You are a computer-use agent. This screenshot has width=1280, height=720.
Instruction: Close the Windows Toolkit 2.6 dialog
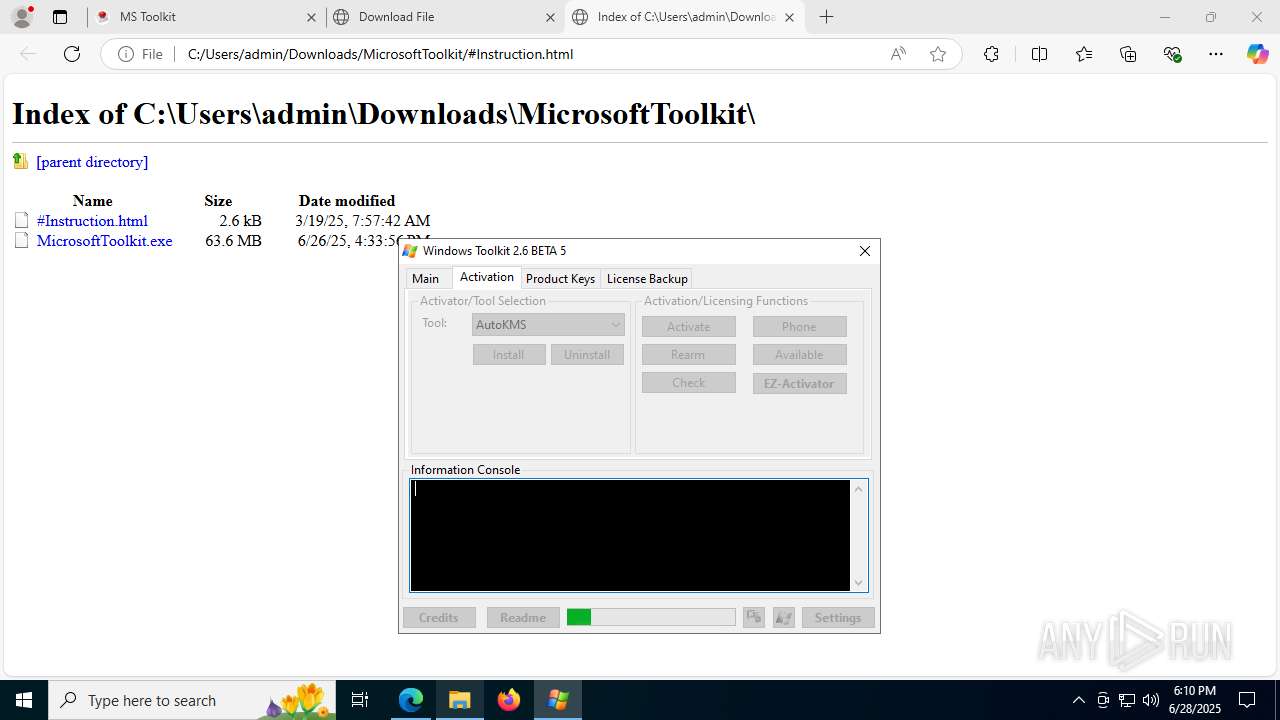(x=865, y=251)
